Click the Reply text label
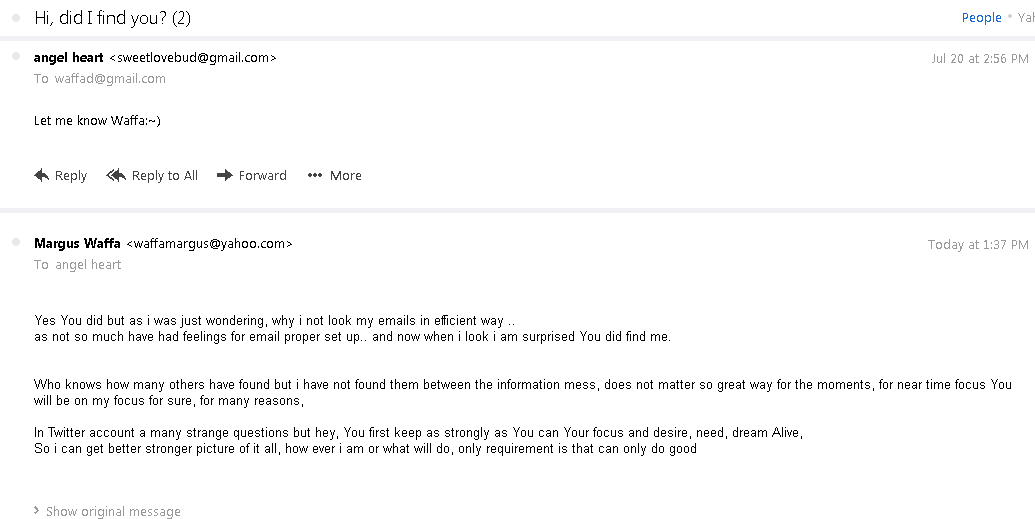1035x519 pixels. point(70,175)
